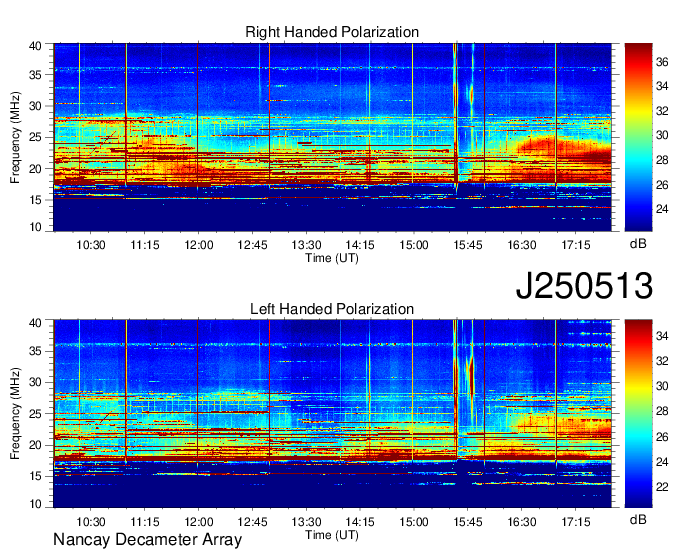Viewport: 680px width, 552px height.
Task: Click the 11:15 time tick on Right Handed plot
Action: click(145, 245)
